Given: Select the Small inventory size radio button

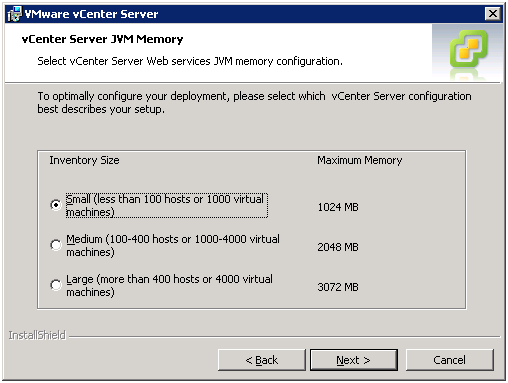Looking at the screenshot, I should [56, 205].
